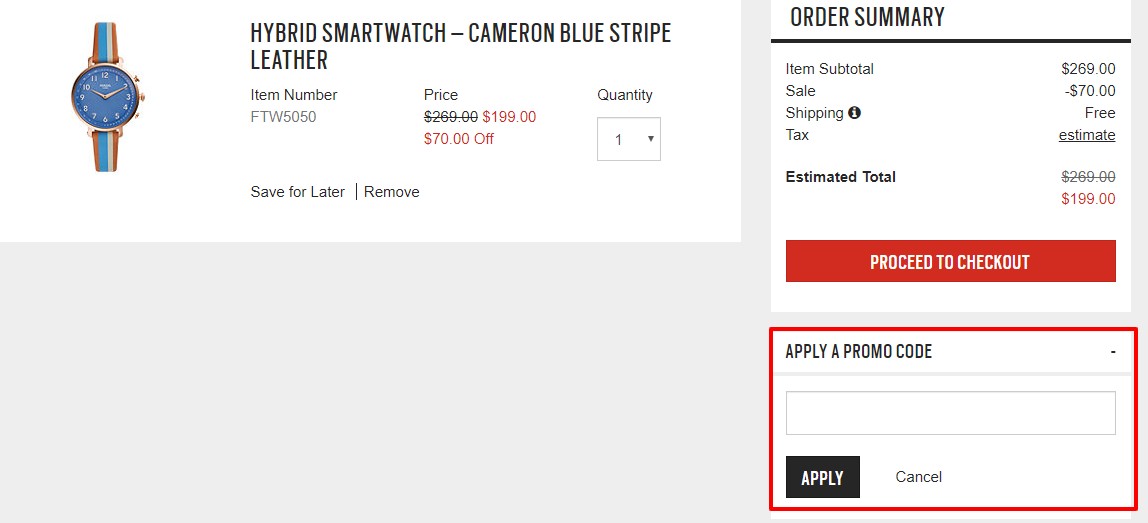This screenshot has width=1148, height=523.
Task: Click the Free shipping value
Action: 1100,113
